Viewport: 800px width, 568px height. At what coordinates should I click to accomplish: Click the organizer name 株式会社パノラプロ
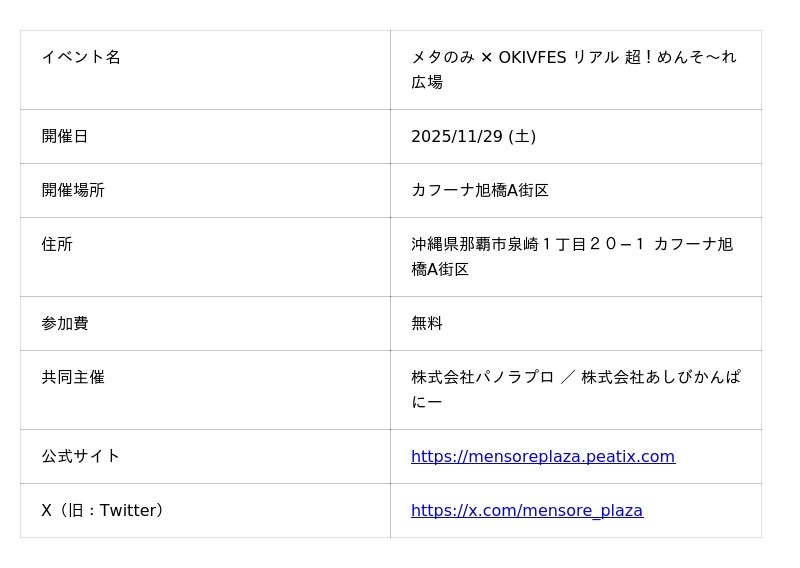(x=482, y=377)
